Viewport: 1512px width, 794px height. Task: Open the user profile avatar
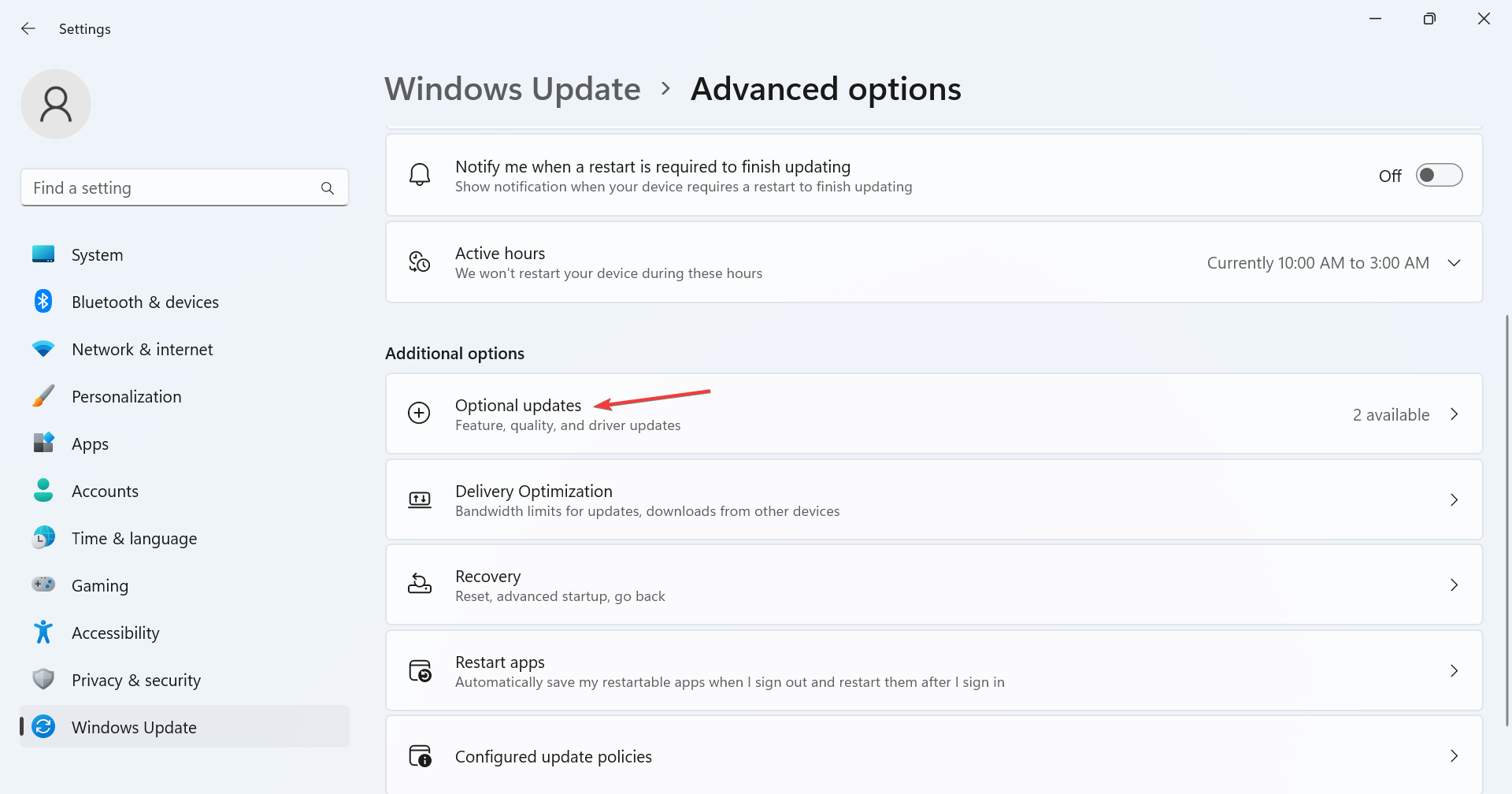[56, 104]
